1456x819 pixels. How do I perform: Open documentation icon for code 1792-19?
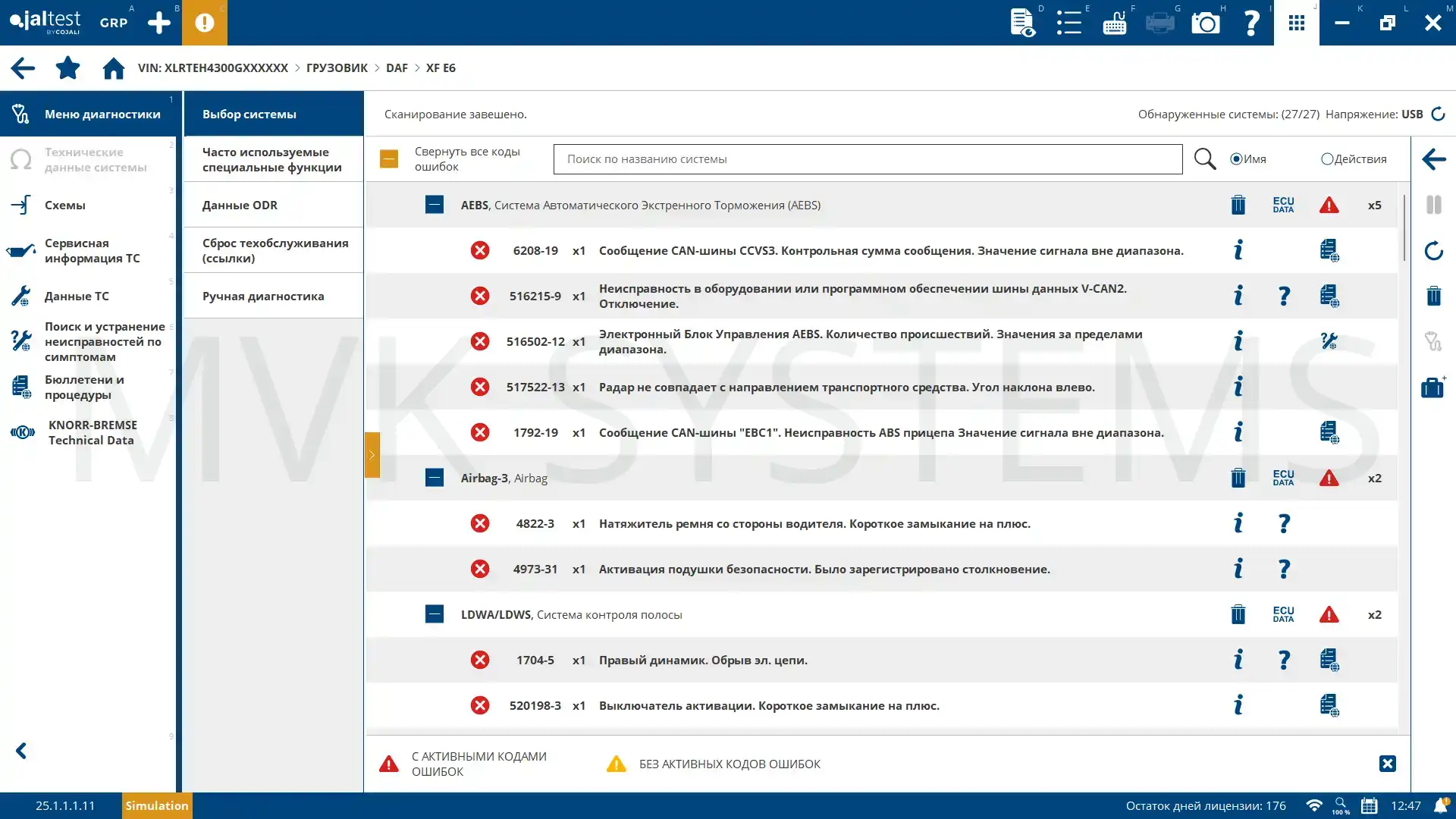(1329, 432)
